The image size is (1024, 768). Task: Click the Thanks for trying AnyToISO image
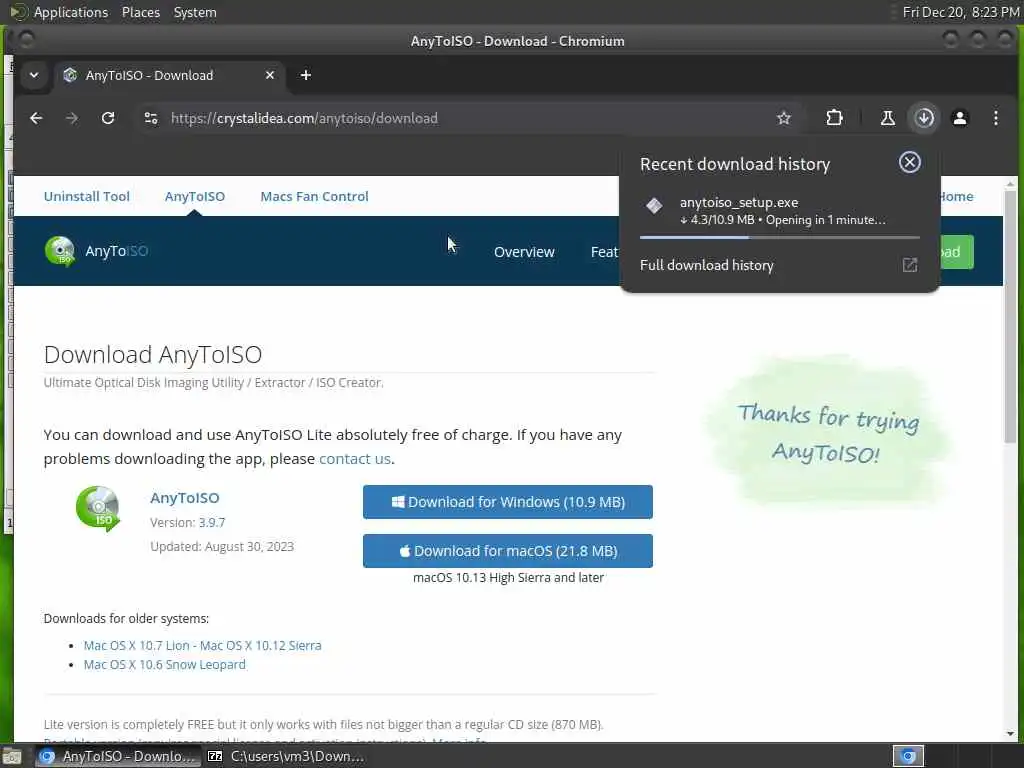[x=828, y=432]
